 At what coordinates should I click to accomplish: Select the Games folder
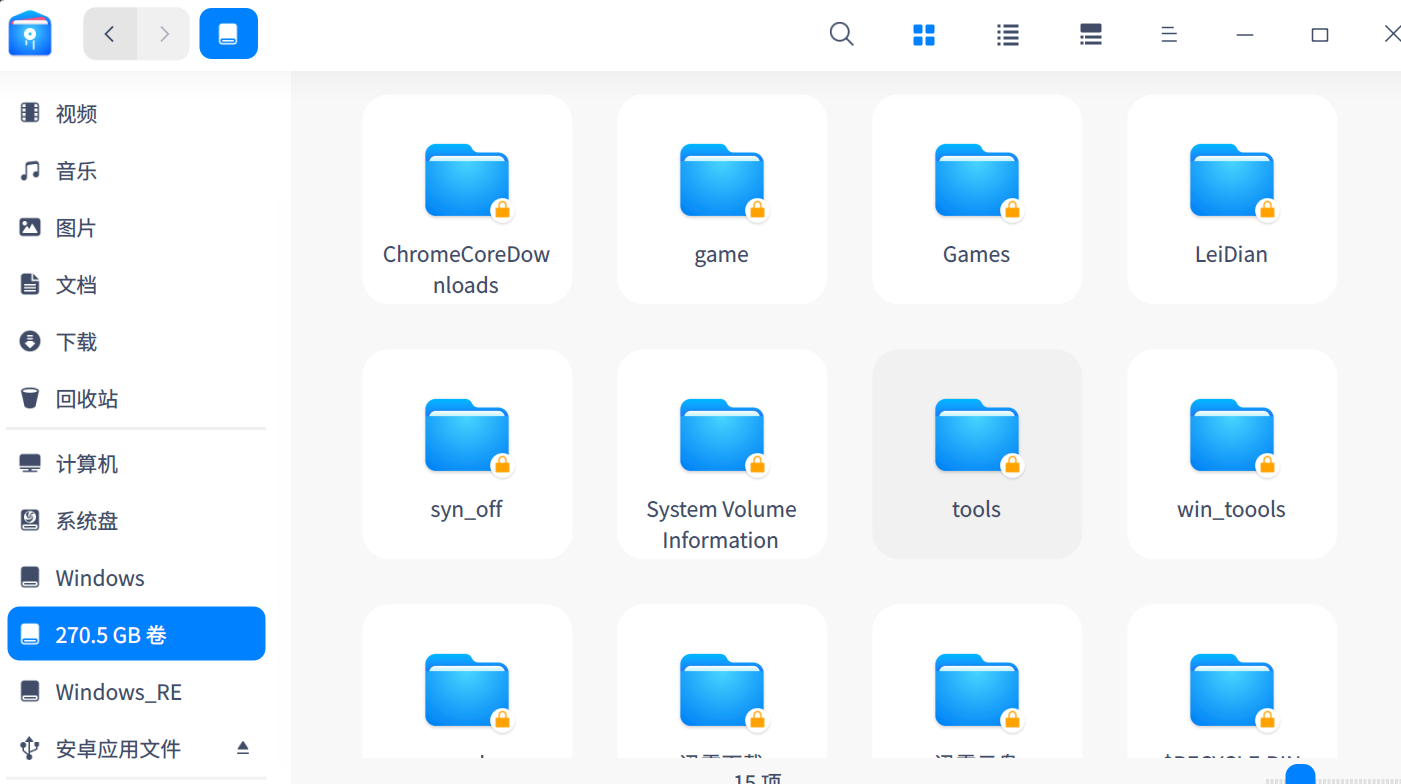tap(977, 199)
